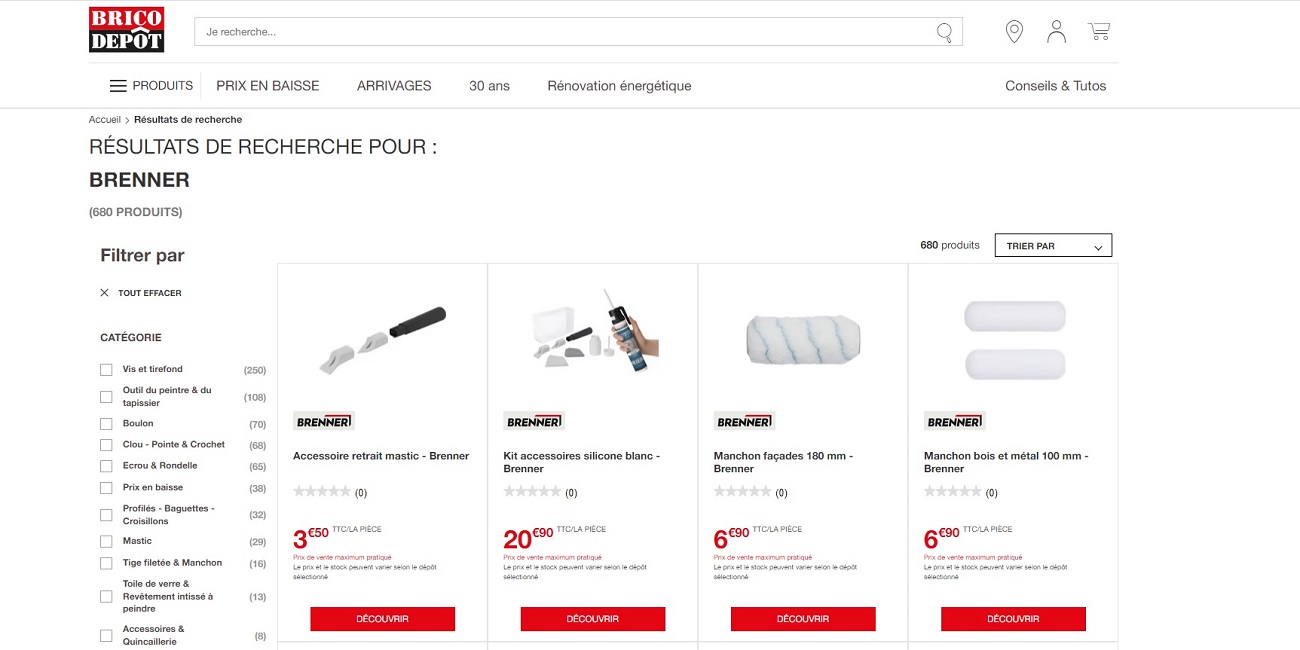
Task: Click star rating of Accessoire retrait mastic
Action: [x=322, y=492]
